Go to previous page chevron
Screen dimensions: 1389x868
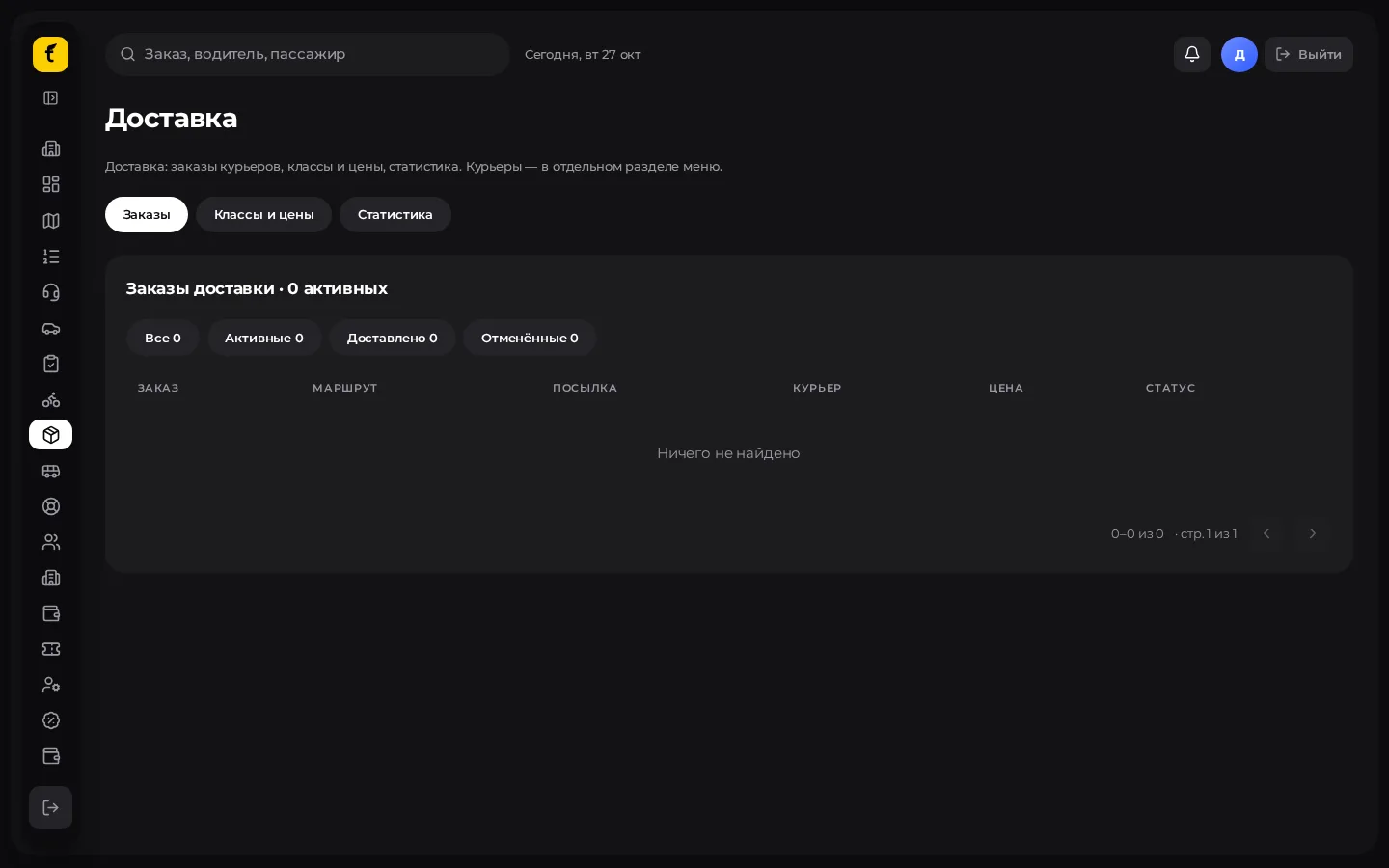tap(1266, 533)
